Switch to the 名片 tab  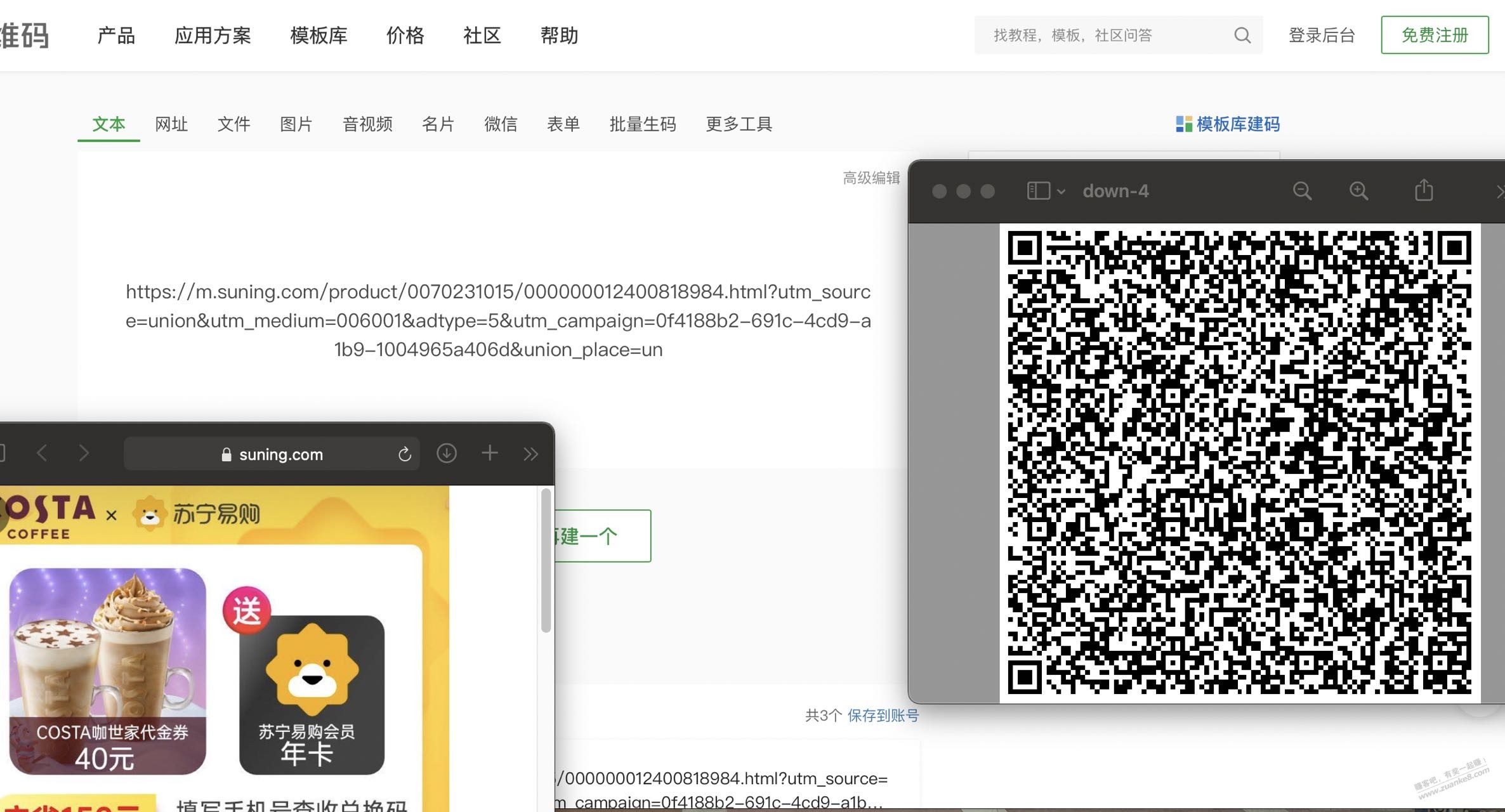point(438,124)
